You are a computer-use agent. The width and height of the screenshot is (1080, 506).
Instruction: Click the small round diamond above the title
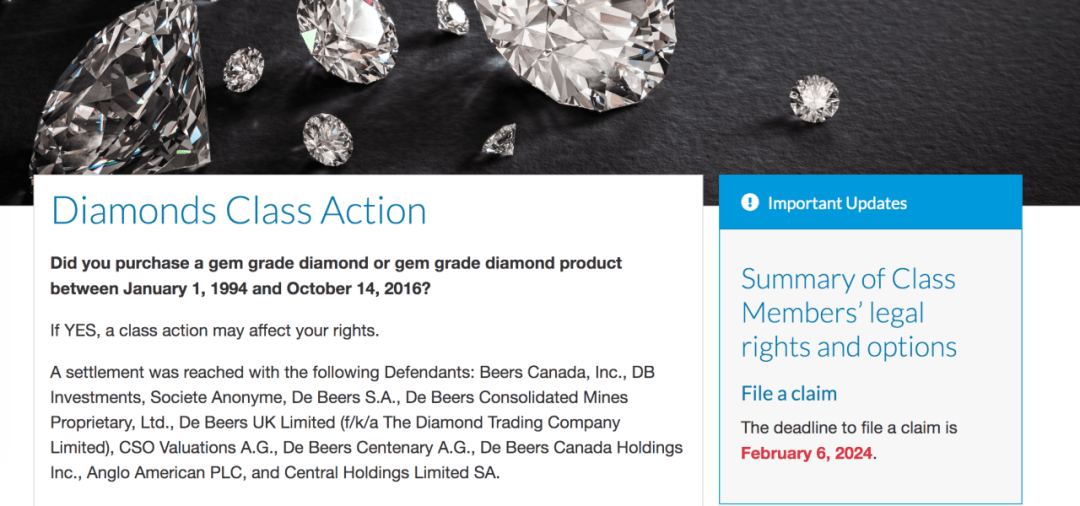[327, 139]
